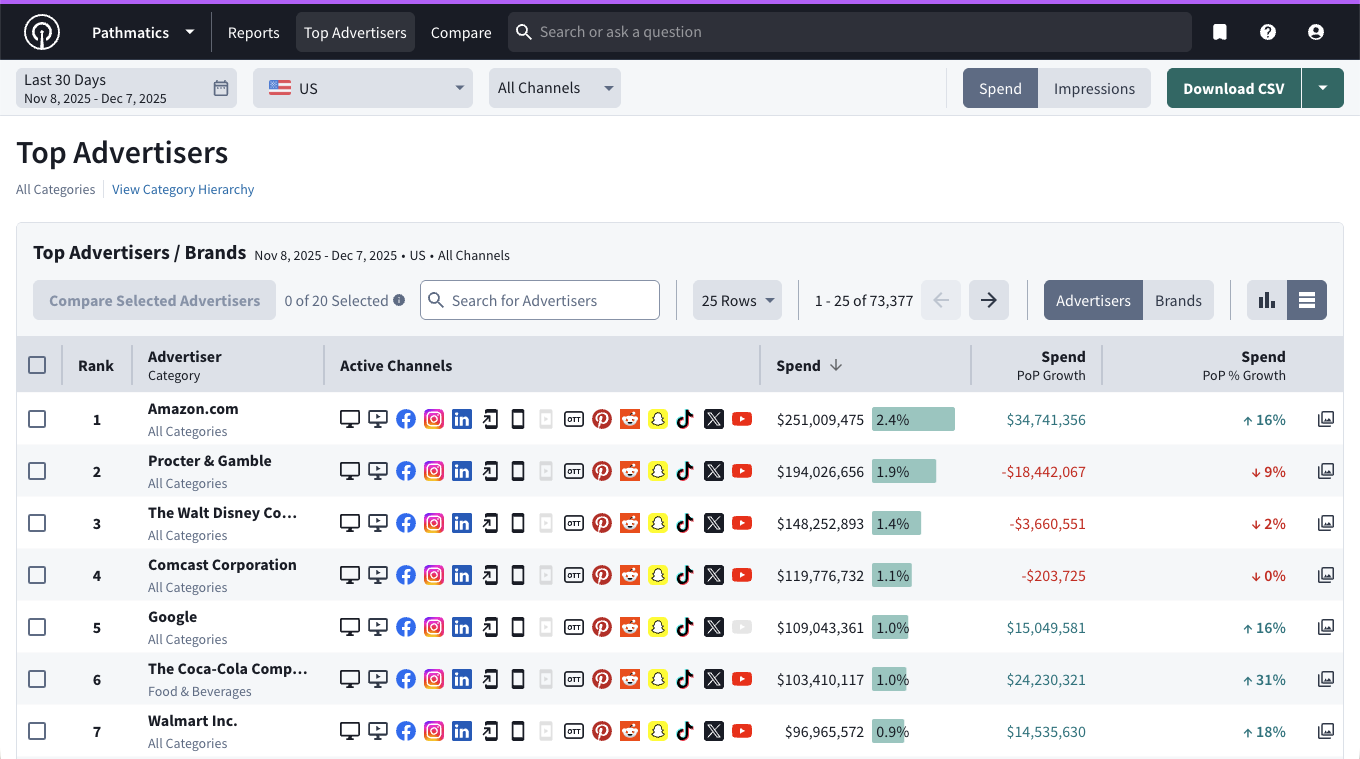
Task: Click the 1.9% spend share bar
Action: point(904,471)
